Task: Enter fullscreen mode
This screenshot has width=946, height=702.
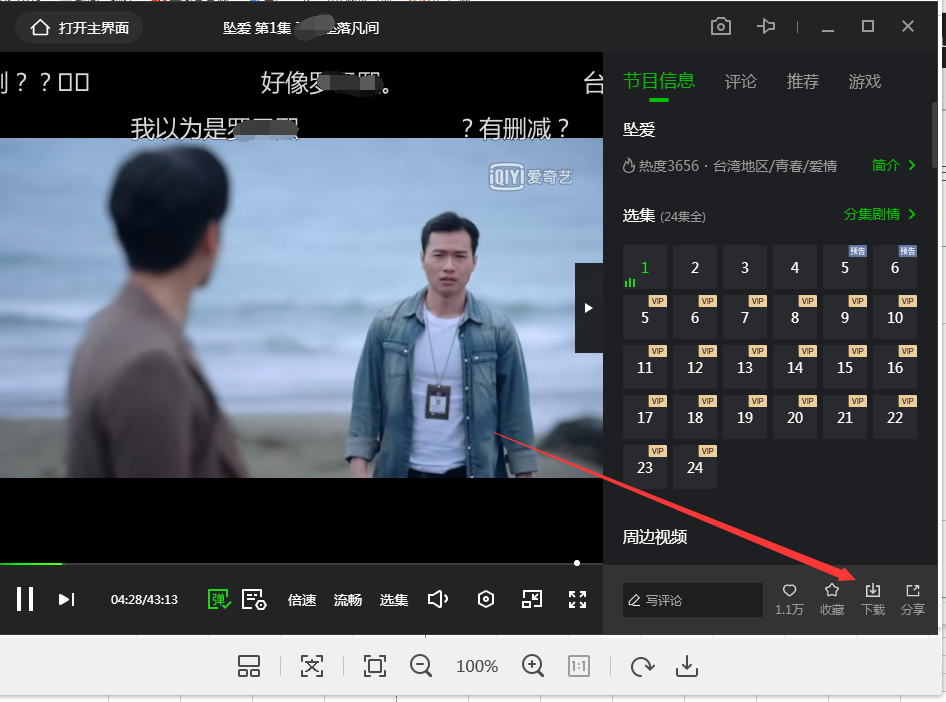Action: [x=577, y=599]
